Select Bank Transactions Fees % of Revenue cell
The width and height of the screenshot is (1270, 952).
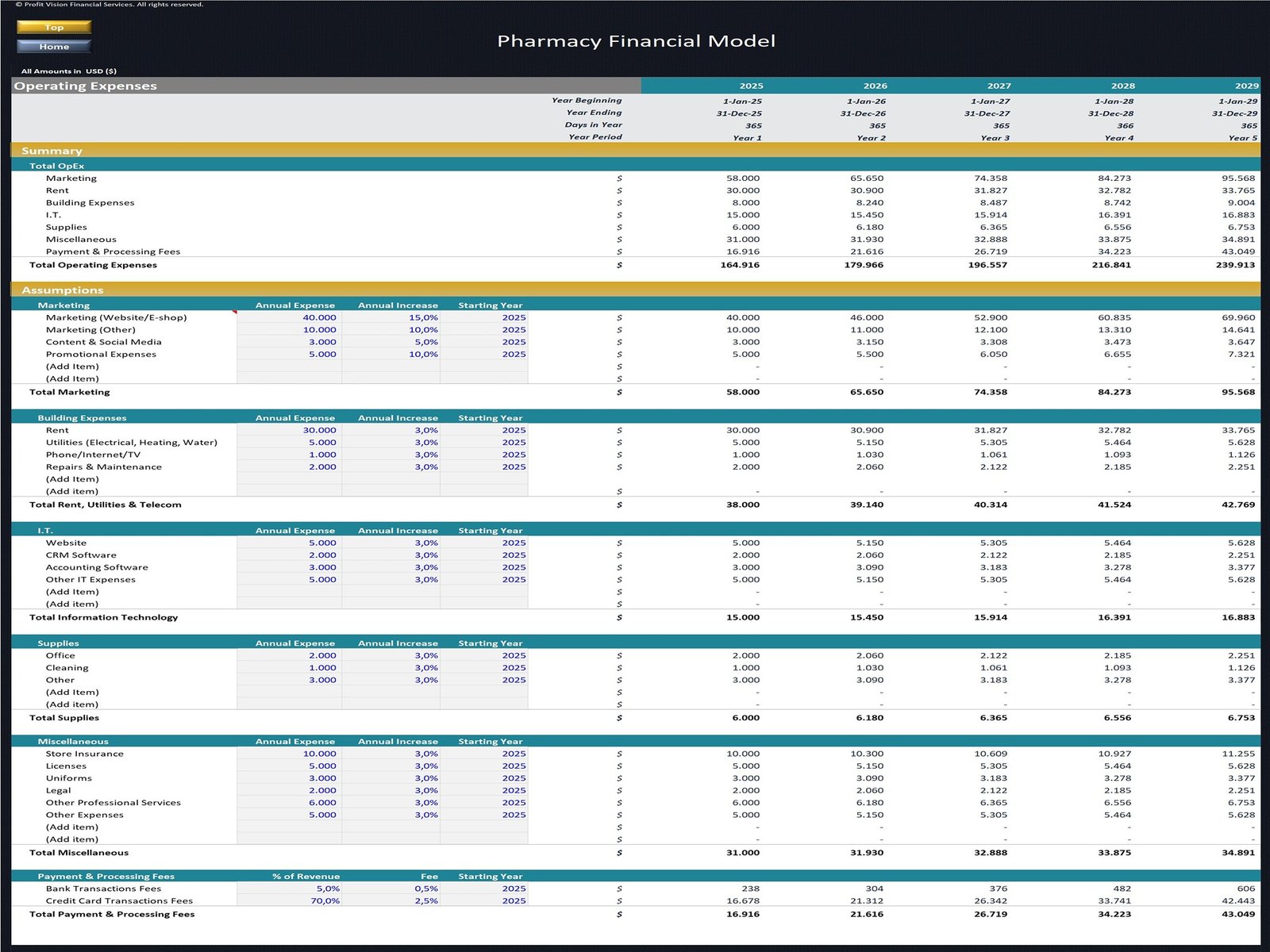[290, 889]
